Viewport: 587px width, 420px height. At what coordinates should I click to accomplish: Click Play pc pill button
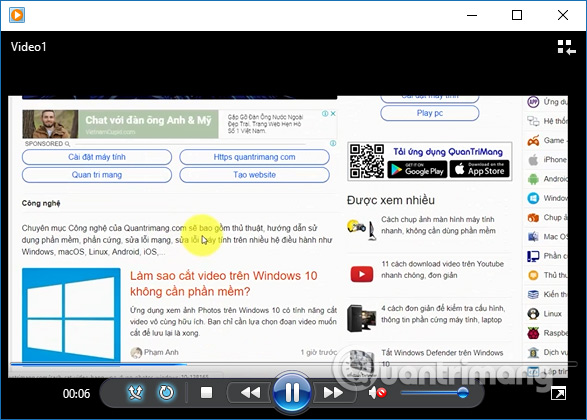tap(430, 113)
